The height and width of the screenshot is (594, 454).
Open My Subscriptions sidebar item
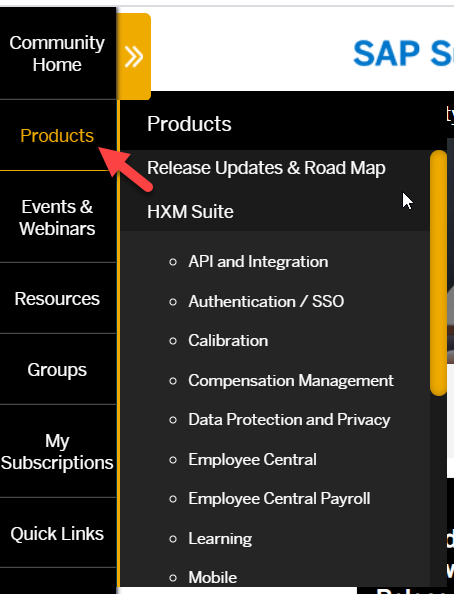click(x=57, y=452)
